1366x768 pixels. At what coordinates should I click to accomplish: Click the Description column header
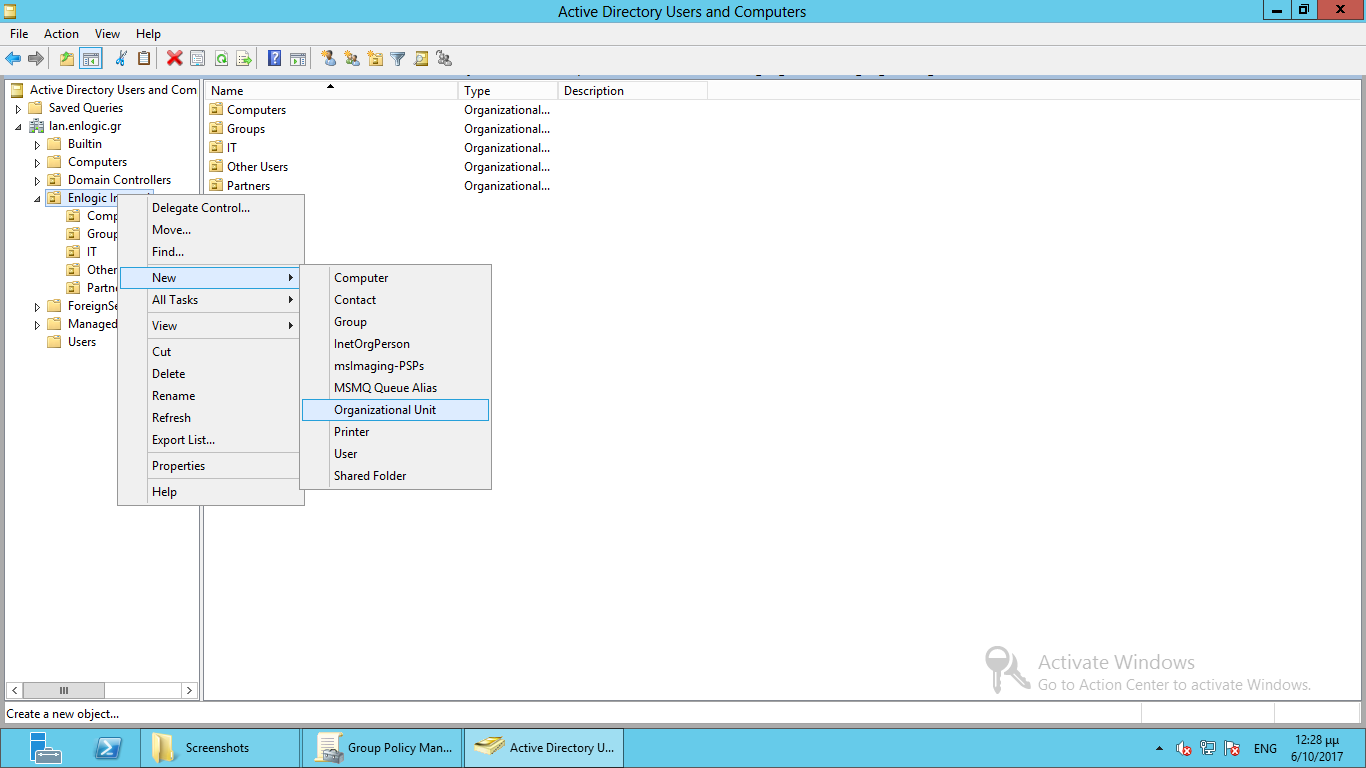(632, 91)
